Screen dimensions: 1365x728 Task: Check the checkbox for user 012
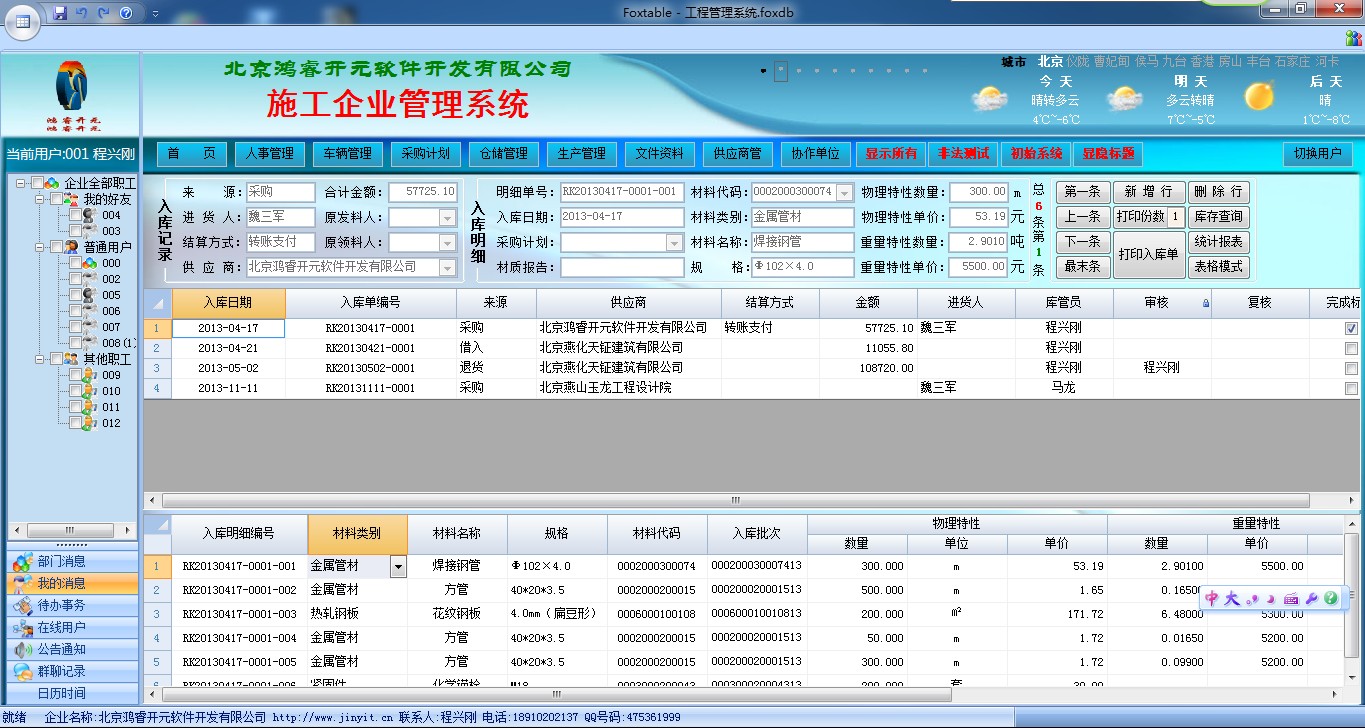75,423
